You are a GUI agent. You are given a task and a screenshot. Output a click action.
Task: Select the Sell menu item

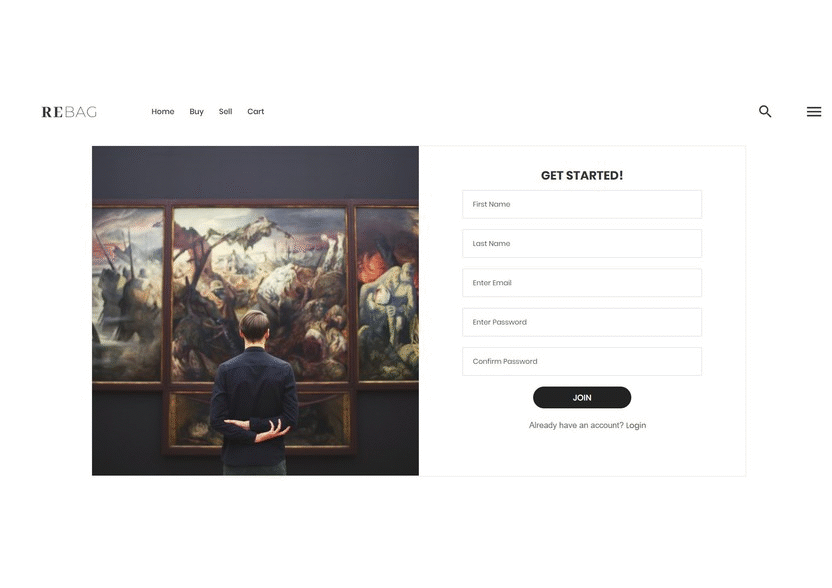(226, 111)
